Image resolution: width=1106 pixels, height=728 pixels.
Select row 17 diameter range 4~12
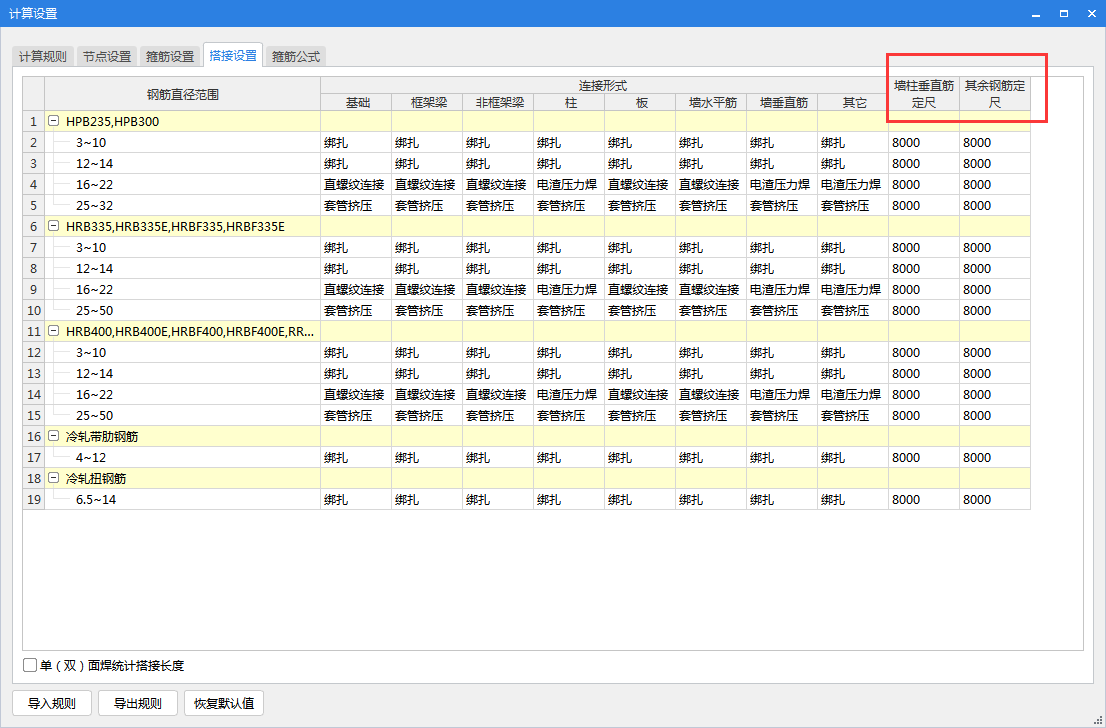pos(183,457)
